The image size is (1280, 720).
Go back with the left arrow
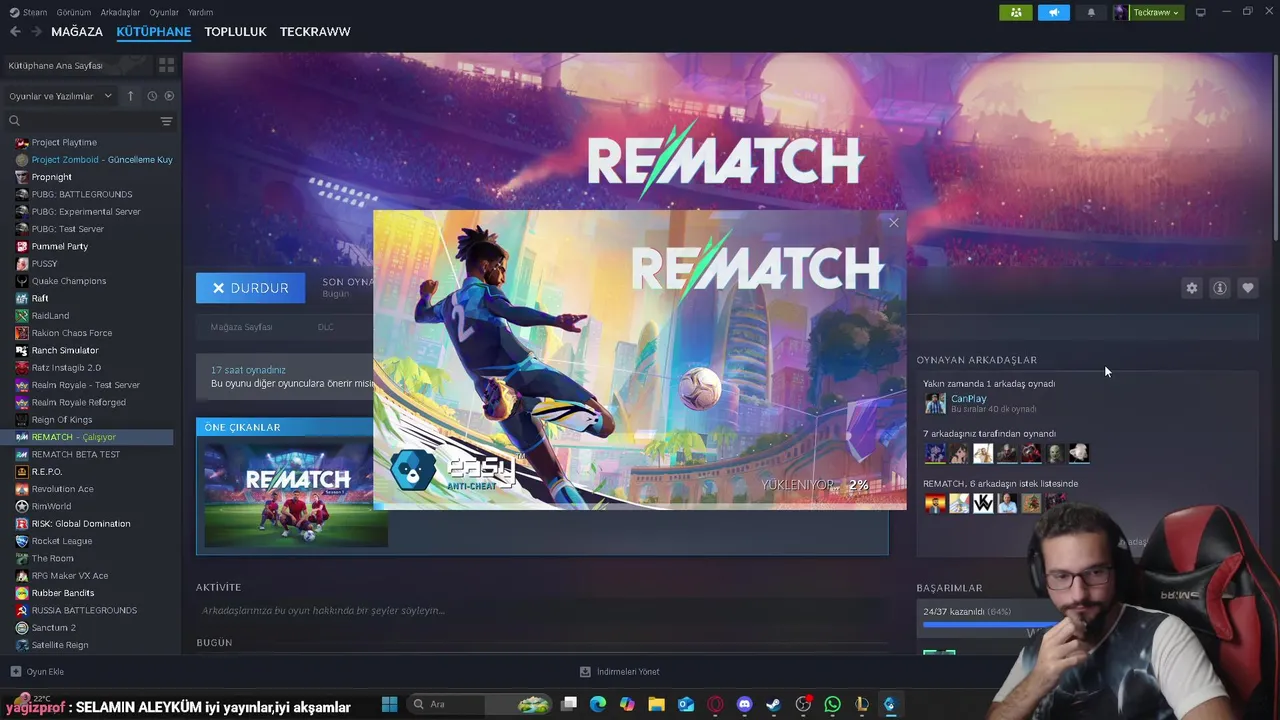(x=15, y=32)
